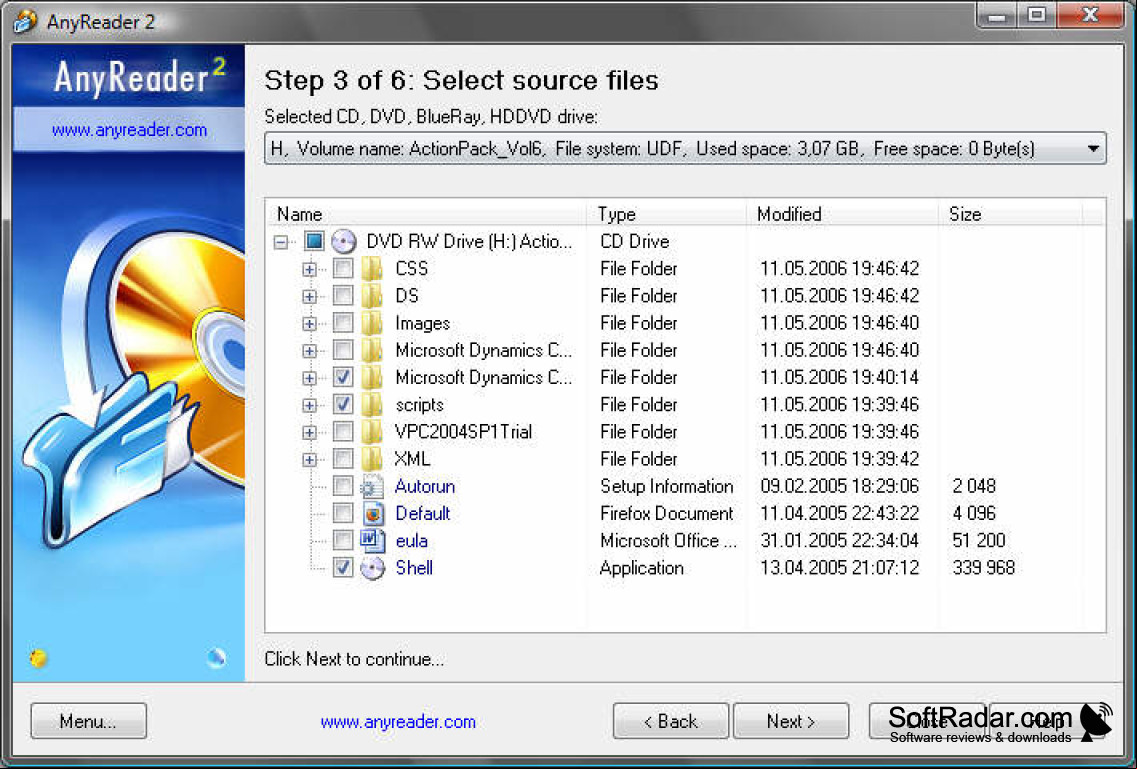Click the '09.02.2005 18:29:06' modified date
1137x769 pixels.
pyautogui.click(x=840, y=486)
